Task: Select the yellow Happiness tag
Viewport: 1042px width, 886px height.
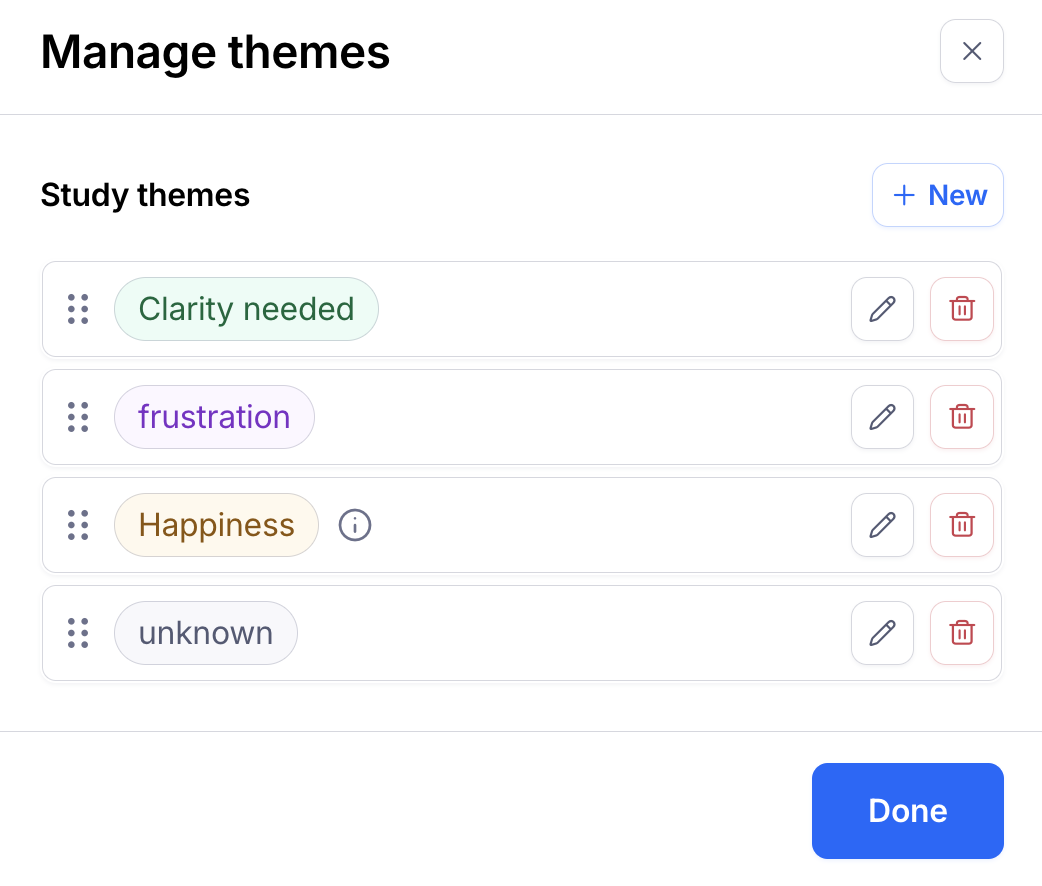Action: point(216,525)
